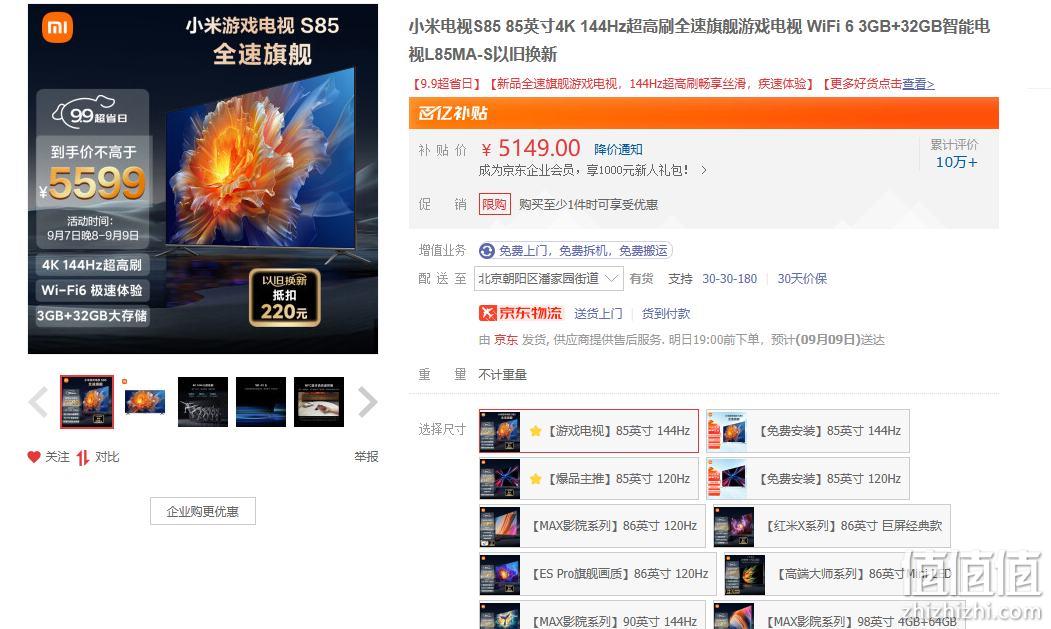Image resolution: width=1051 pixels, height=629 pixels.
Task: Click the ¥5149.00 subsidy price
Action: [531, 148]
